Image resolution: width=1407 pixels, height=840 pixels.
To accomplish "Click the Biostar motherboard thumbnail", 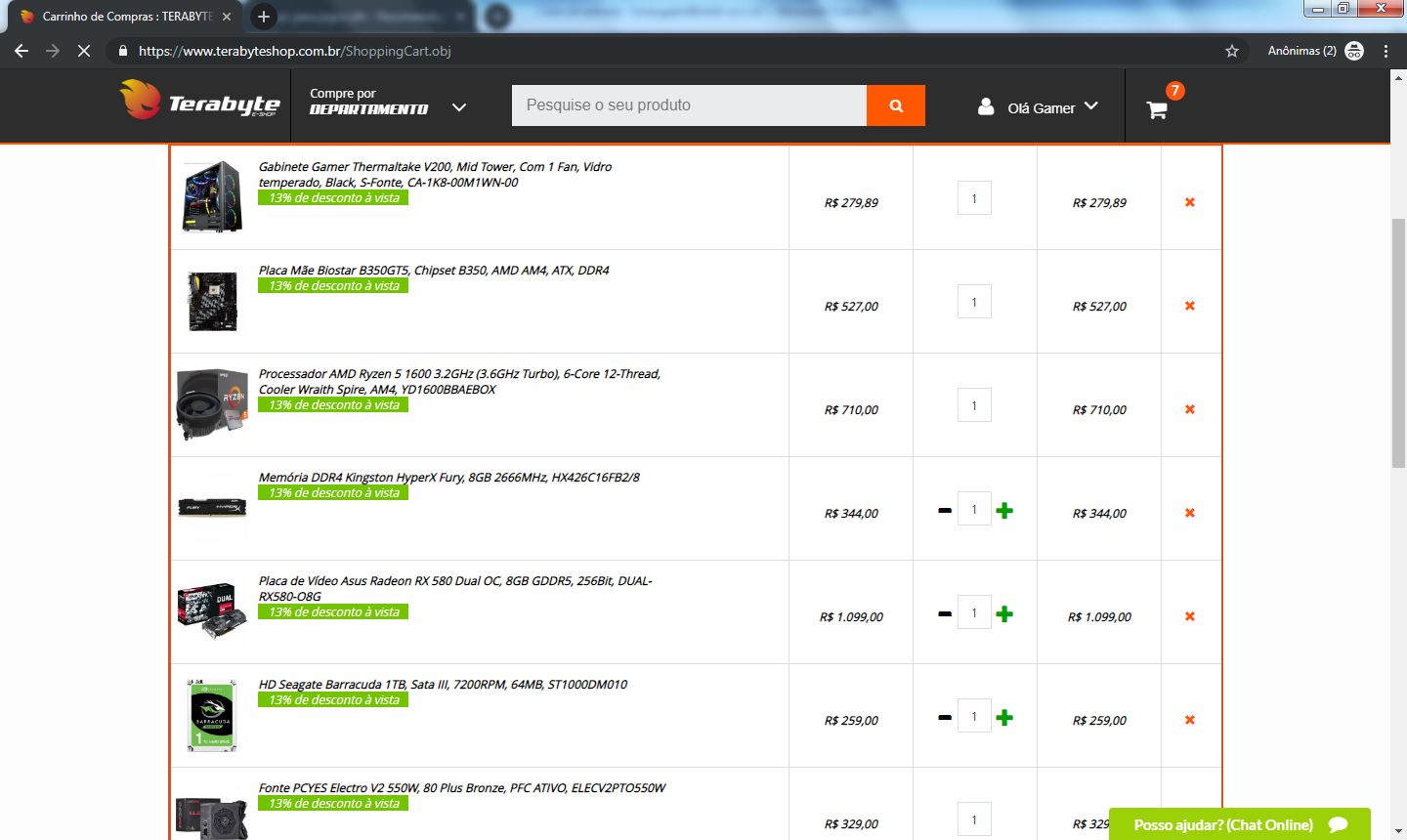I will click(x=212, y=301).
